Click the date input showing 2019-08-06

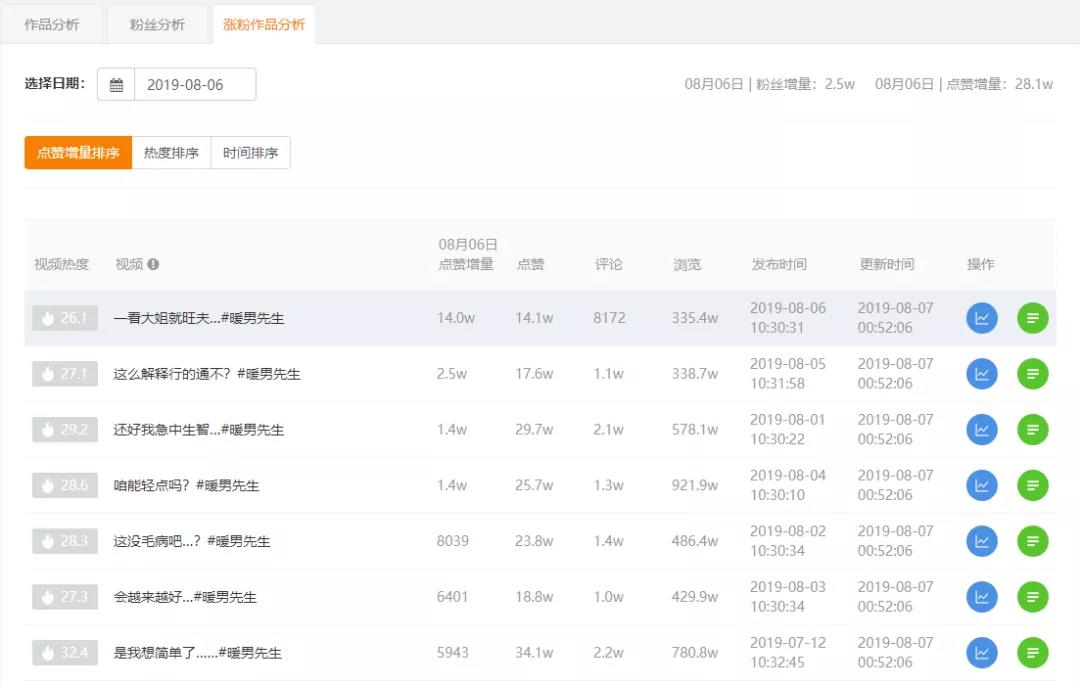(x=194, y=85)
